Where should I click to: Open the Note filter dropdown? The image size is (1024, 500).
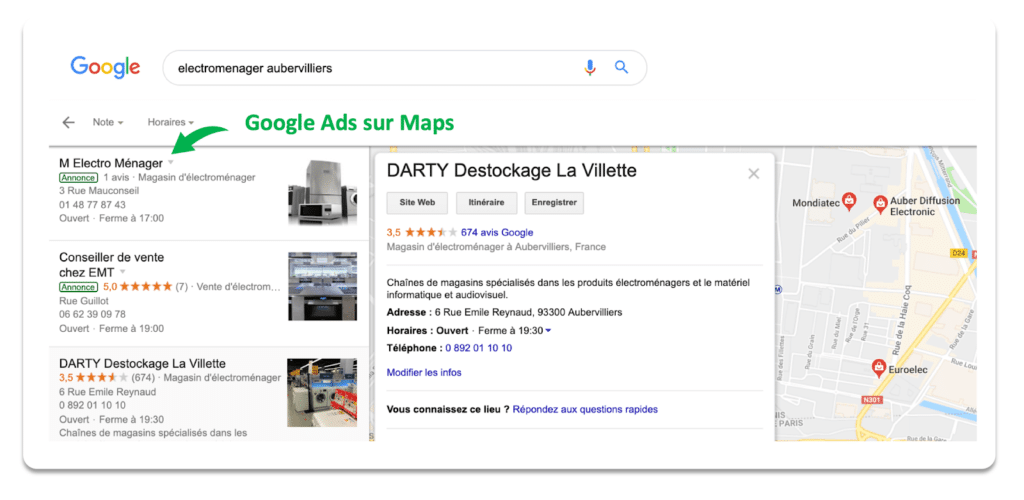[108, 122]
